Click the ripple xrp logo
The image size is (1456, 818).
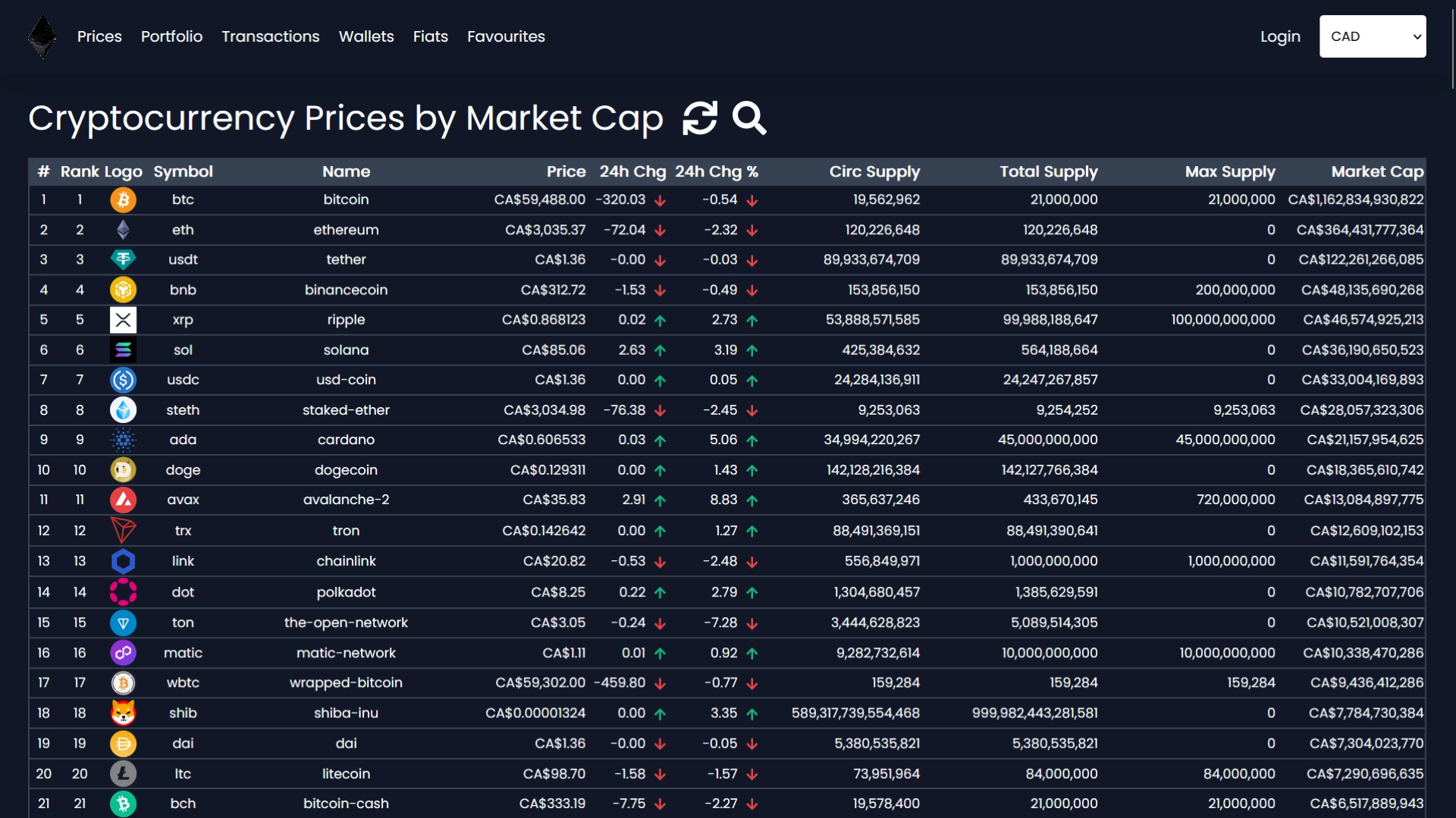point(123,320)
